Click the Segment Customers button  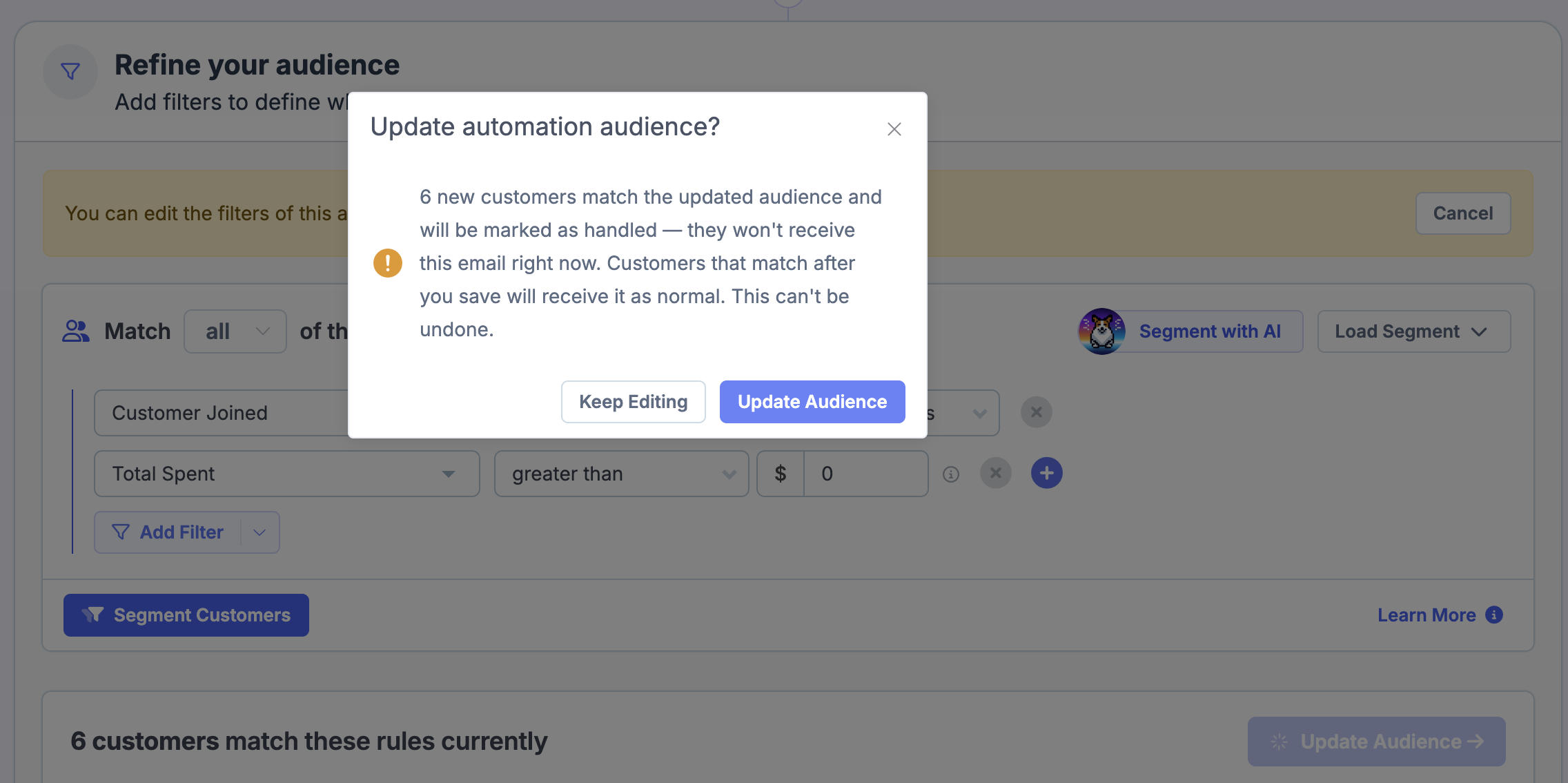[186, 615]
